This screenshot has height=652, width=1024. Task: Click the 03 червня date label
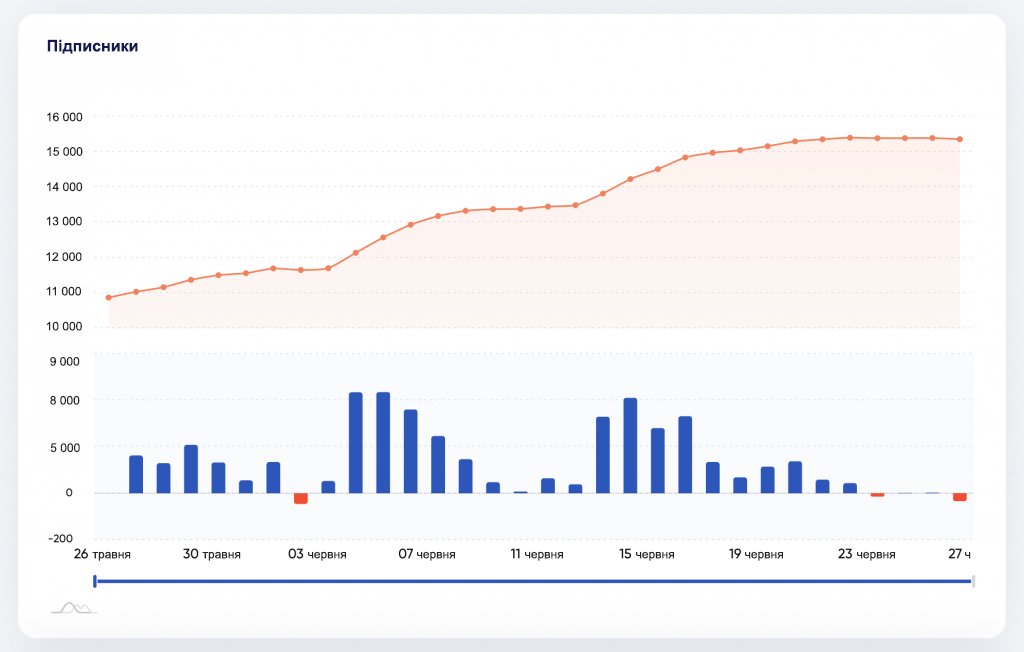pyautogui.click(x=317, y=554)
